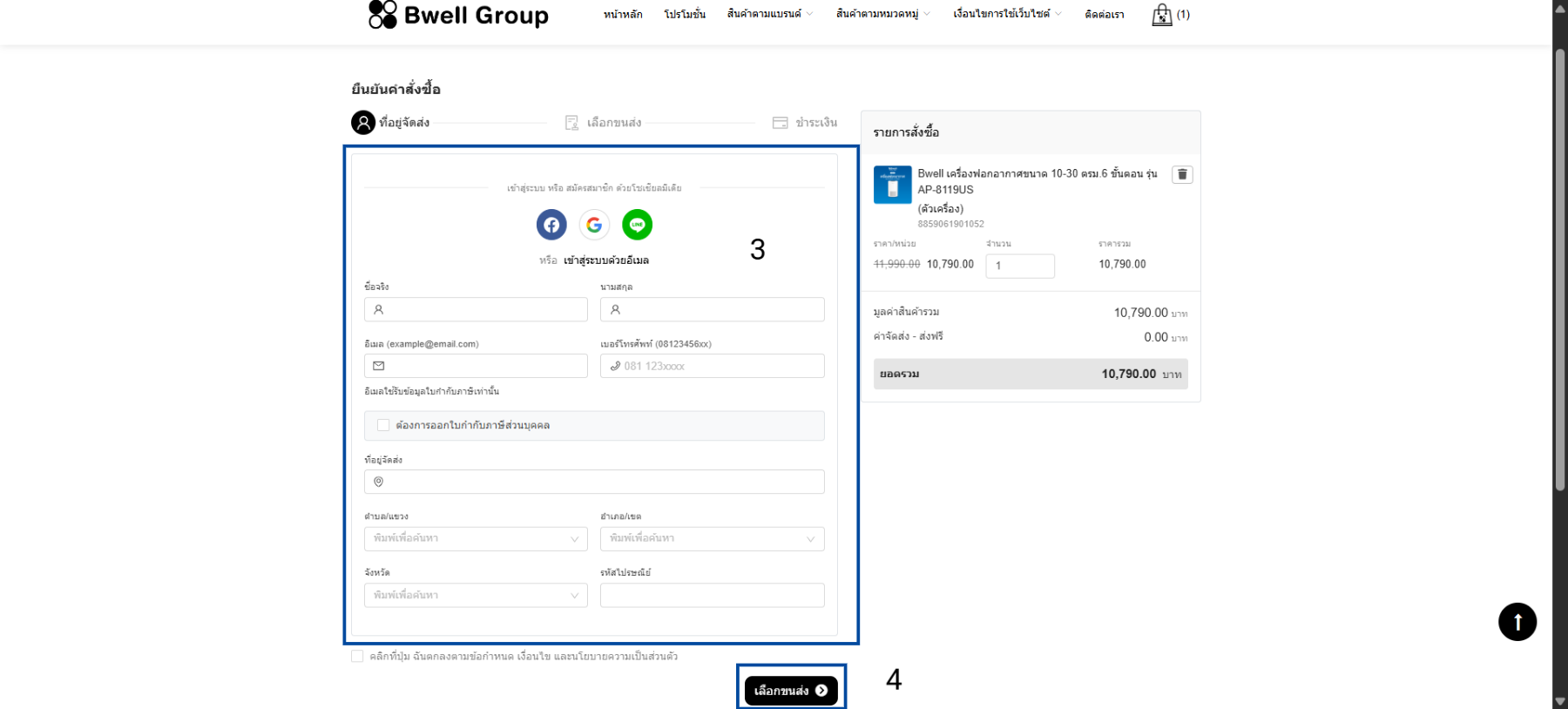Tick the personal tax invoice checkbox
This screenshot has height=709, width=1568.
pos(383,425)
